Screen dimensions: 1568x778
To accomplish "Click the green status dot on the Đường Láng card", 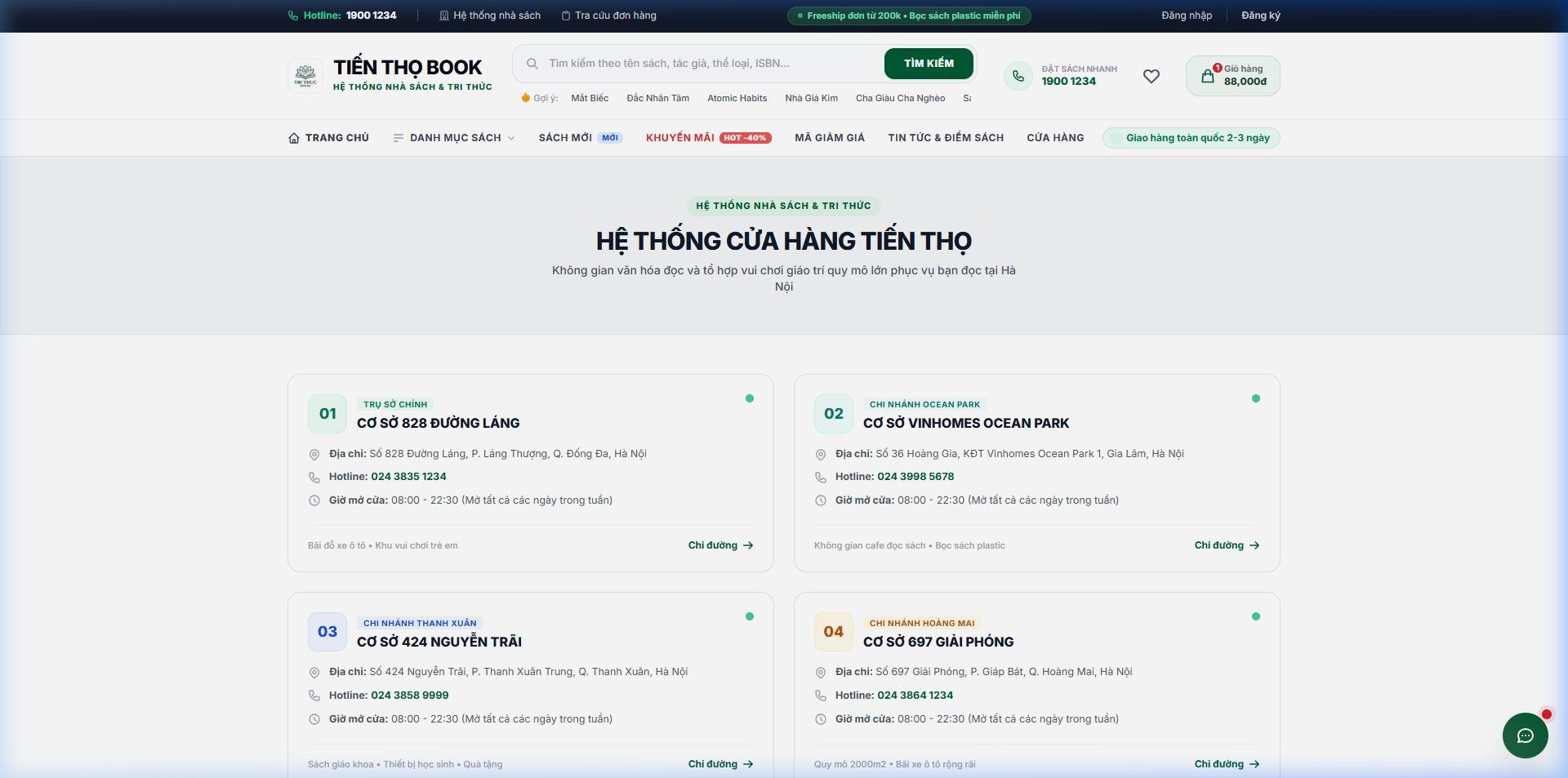I will coord(750,398).
